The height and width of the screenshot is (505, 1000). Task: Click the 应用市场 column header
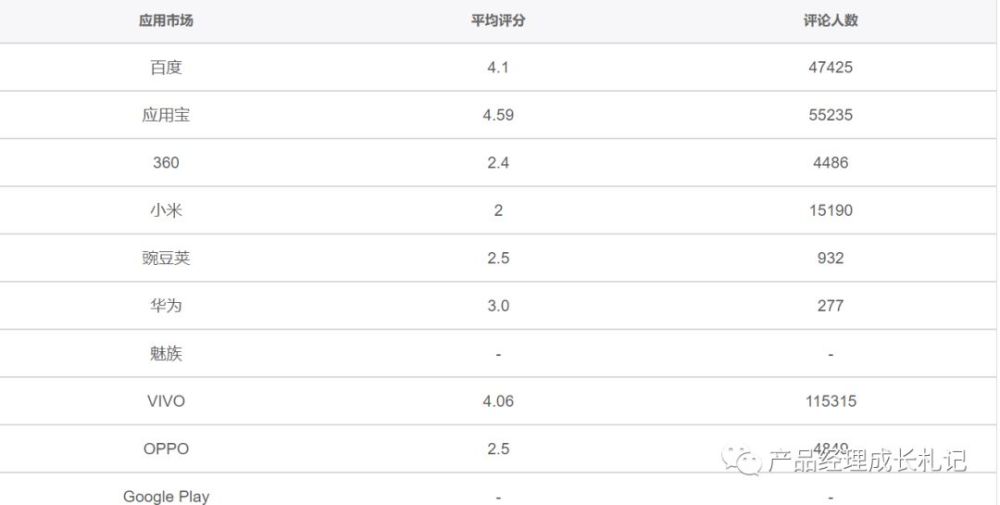coord(166,21)
